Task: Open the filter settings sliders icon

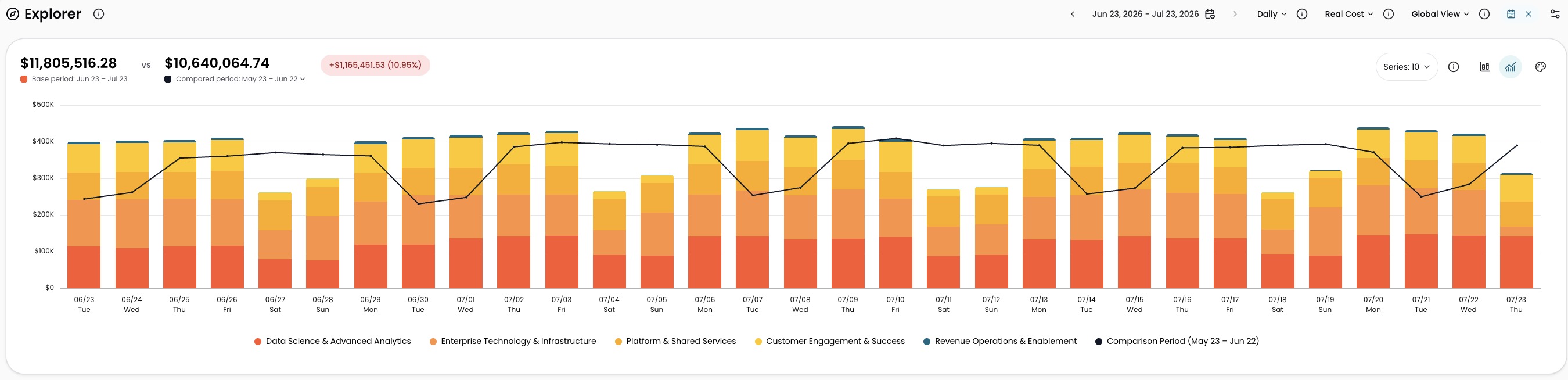Action: coord(1555,14)
